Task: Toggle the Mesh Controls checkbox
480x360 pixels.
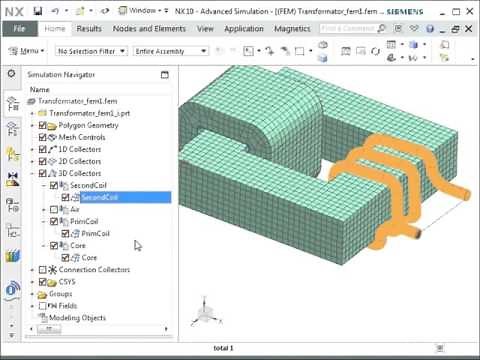Action: coord(42,137)
